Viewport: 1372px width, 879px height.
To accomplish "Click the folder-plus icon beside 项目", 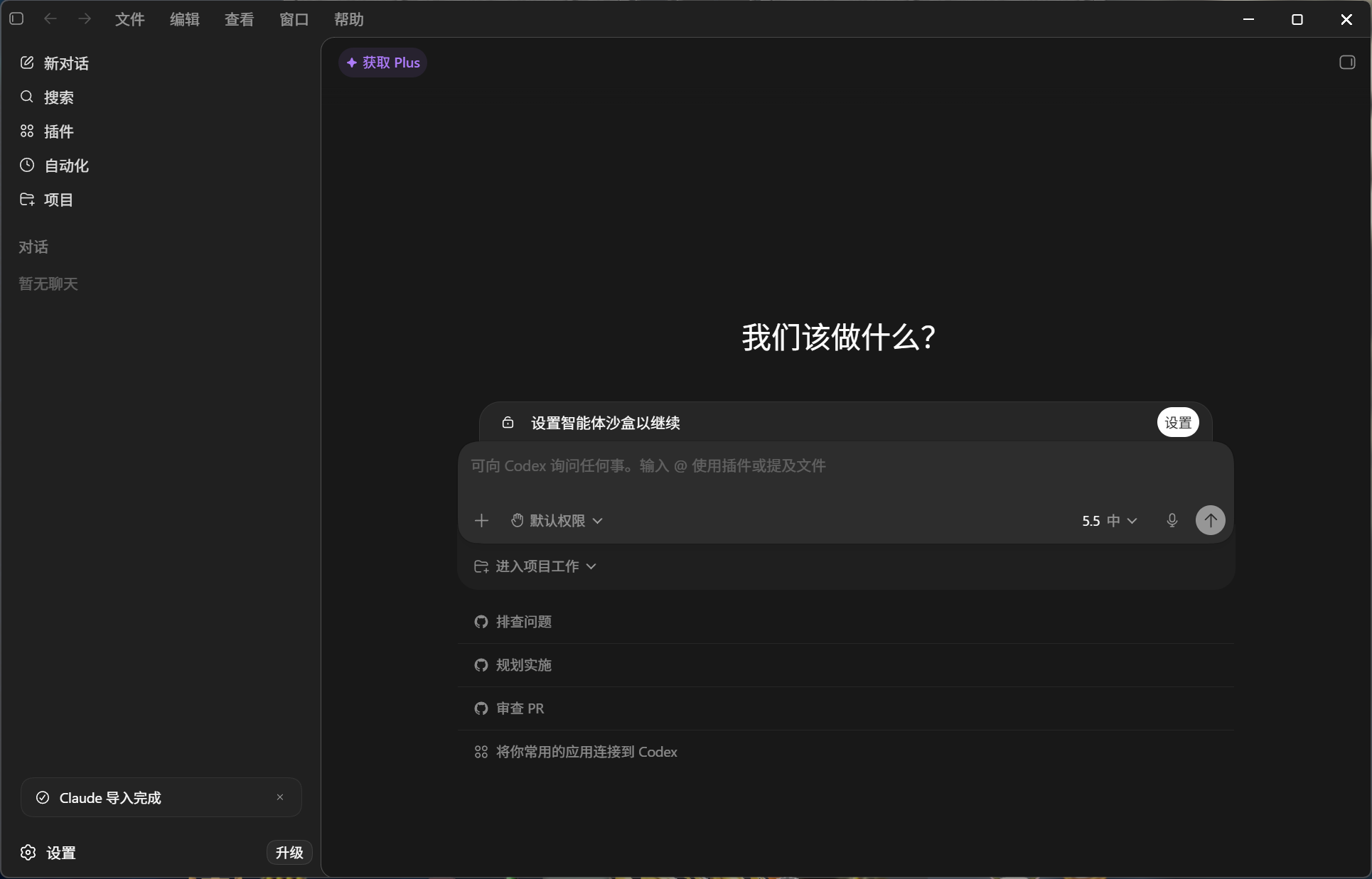I will pos(27,199).
